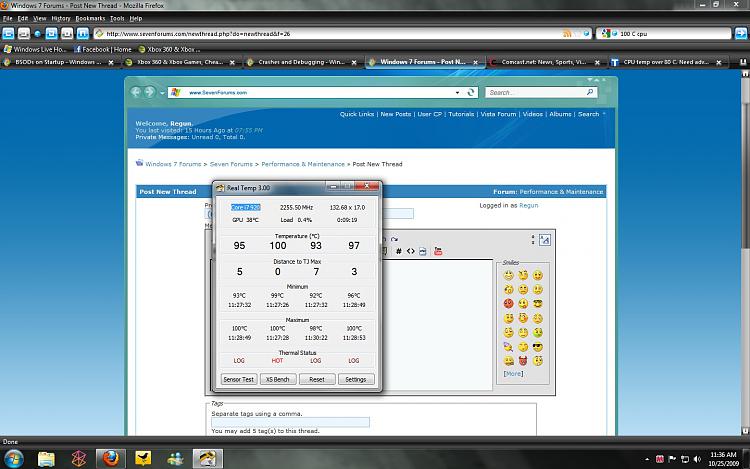This screenshot has height=469, width=750.
Task: Open Facebook Home bookmark
Action: [x=102, y=49]
